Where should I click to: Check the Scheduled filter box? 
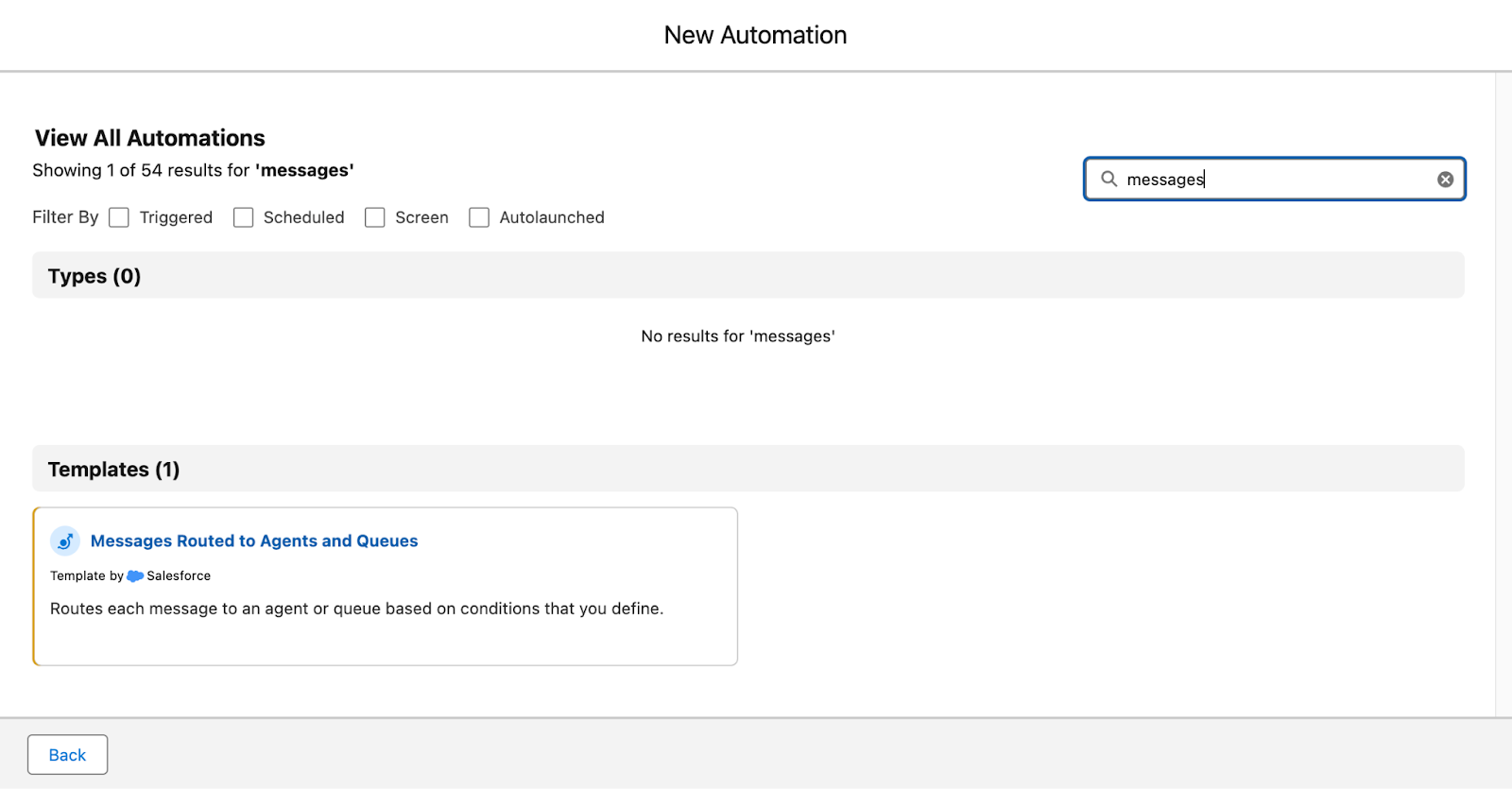click(x=244, y=217)
